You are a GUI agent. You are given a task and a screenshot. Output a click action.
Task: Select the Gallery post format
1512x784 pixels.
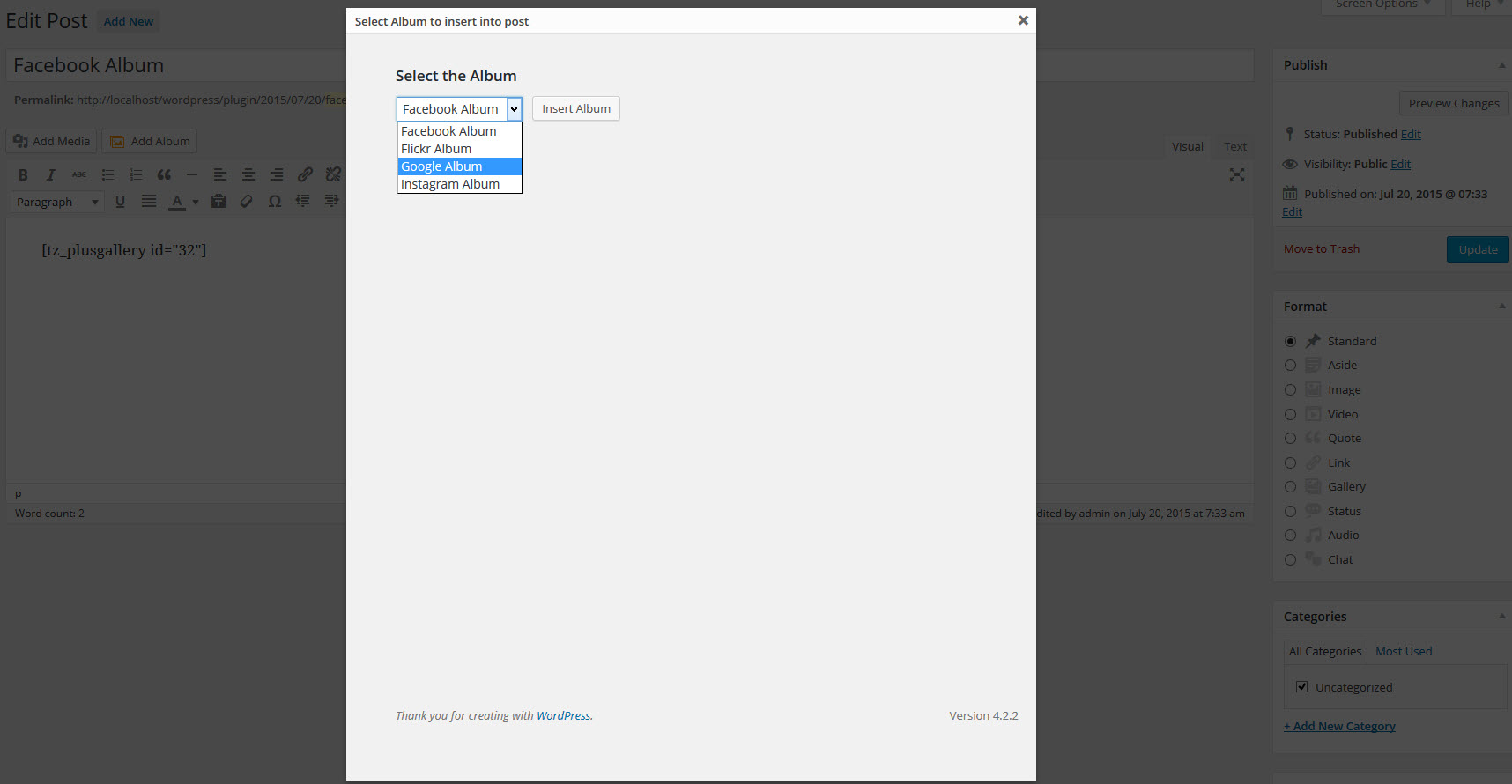click(1290, 486)
